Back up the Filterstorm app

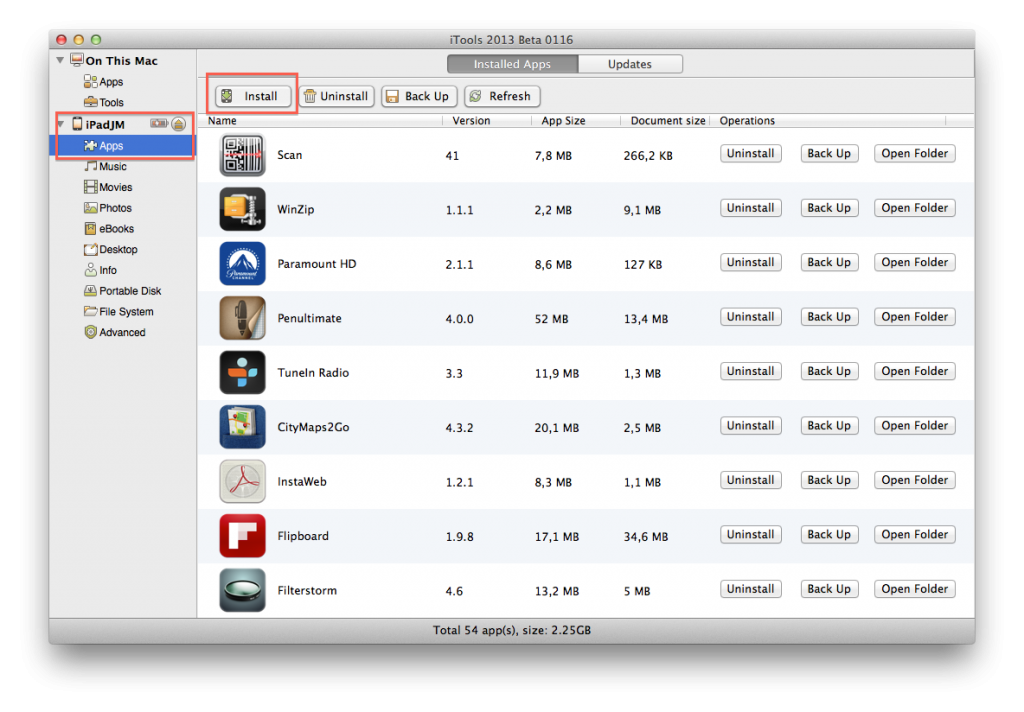point(829,589)
